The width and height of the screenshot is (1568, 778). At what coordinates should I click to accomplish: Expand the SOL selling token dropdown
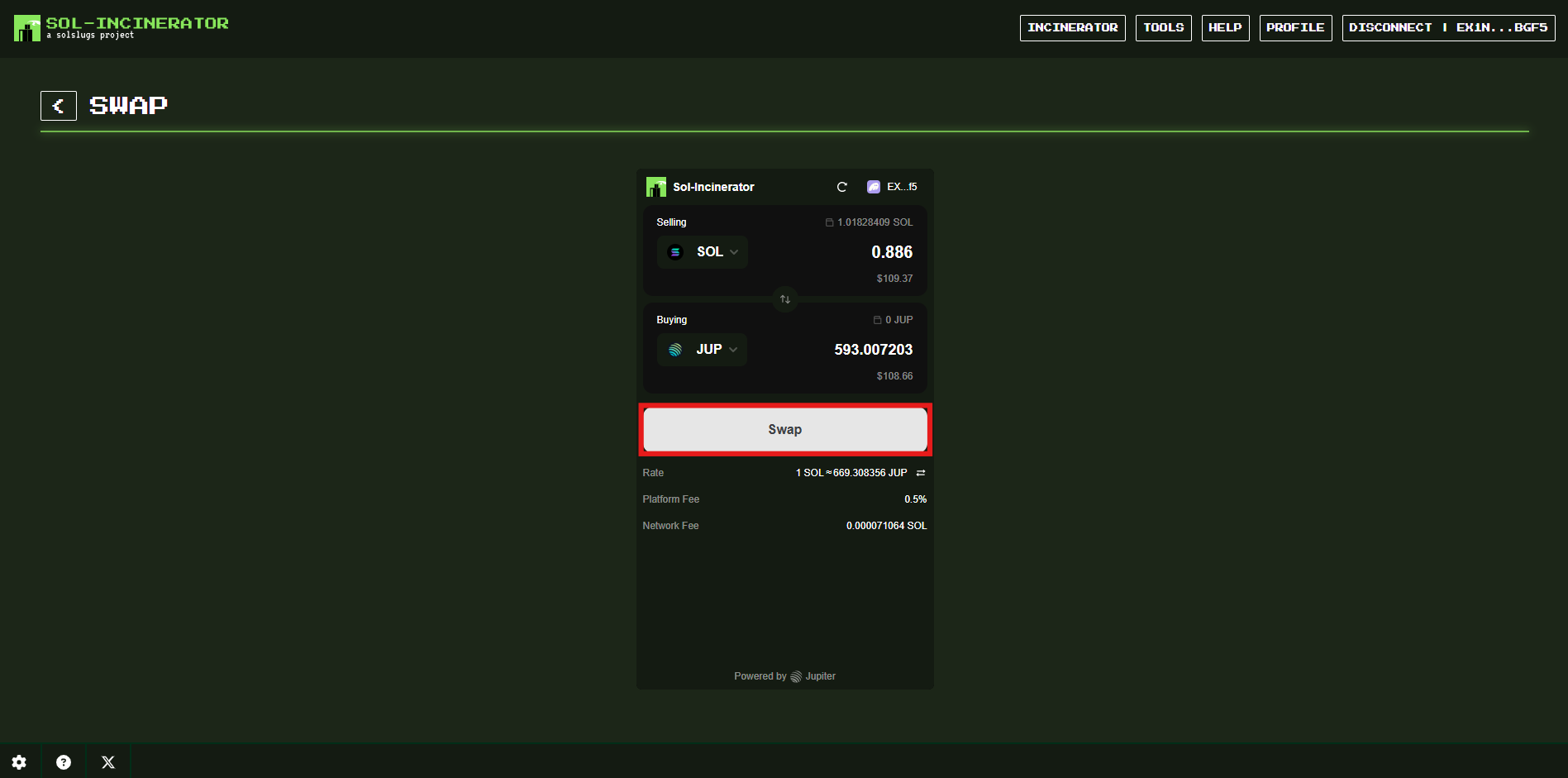tap(703, 252)
